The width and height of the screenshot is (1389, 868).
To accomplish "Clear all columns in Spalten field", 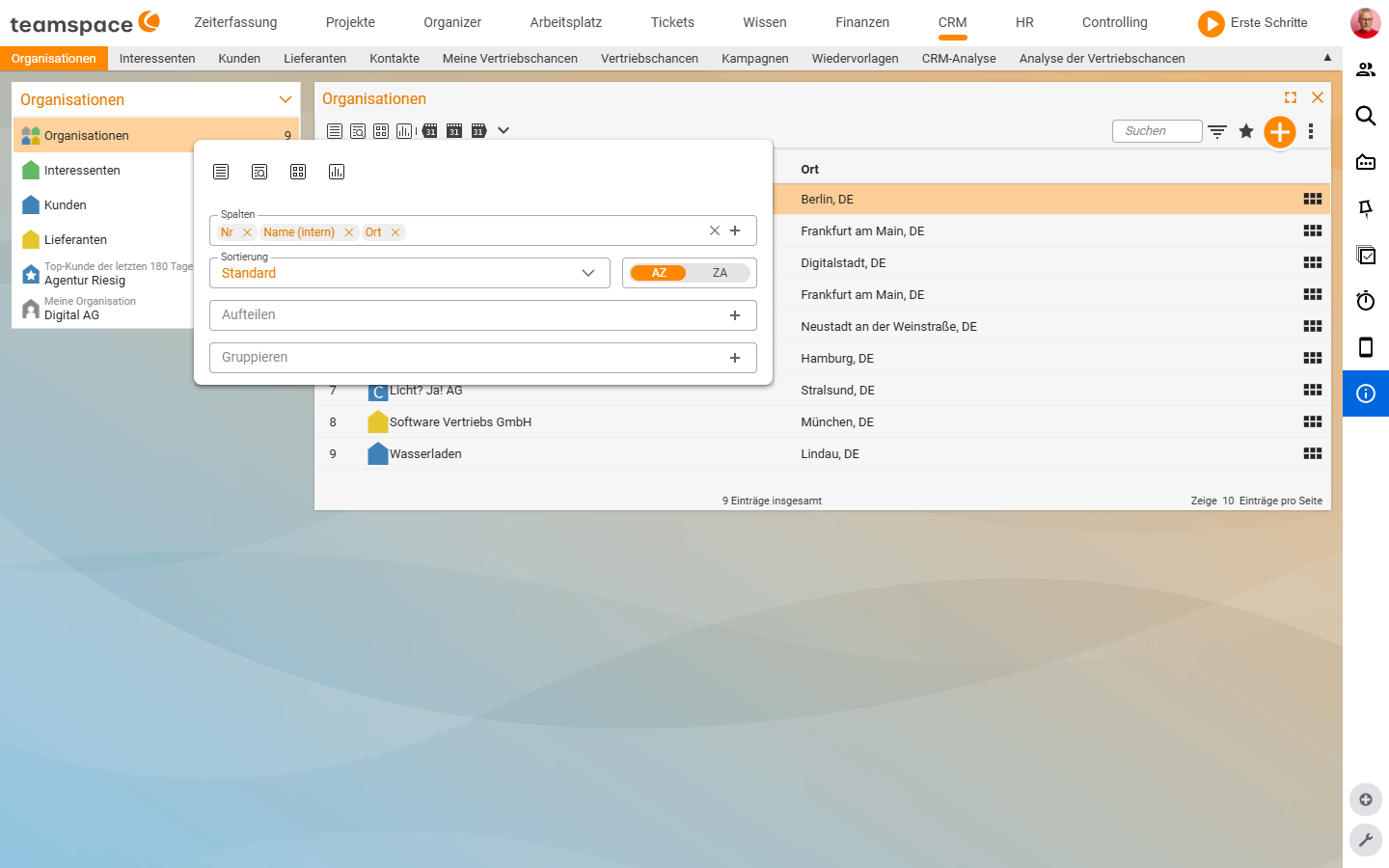I will pos(715,231).
